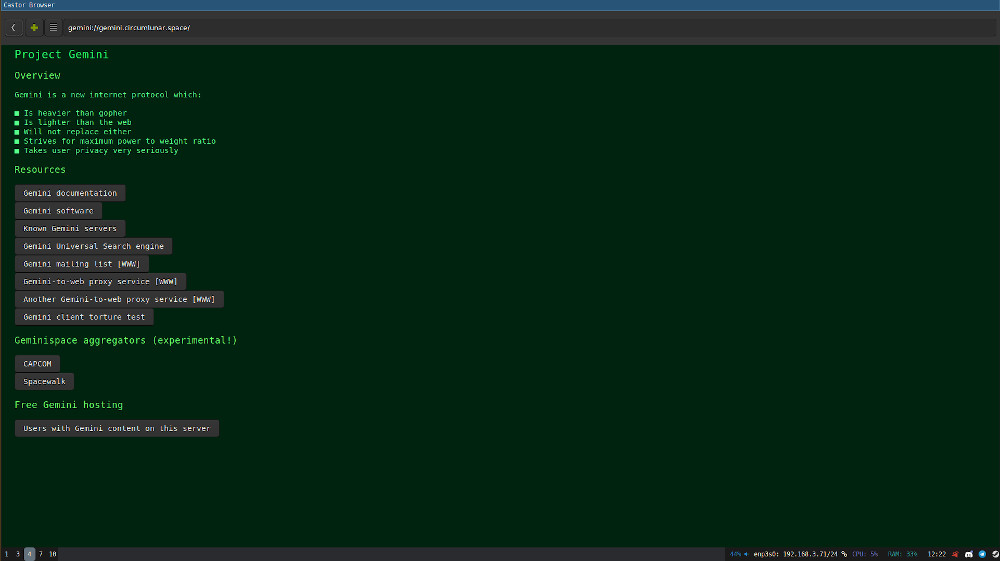Open Gemini client torture test link
1000x561 pixels.
(84, 317)
